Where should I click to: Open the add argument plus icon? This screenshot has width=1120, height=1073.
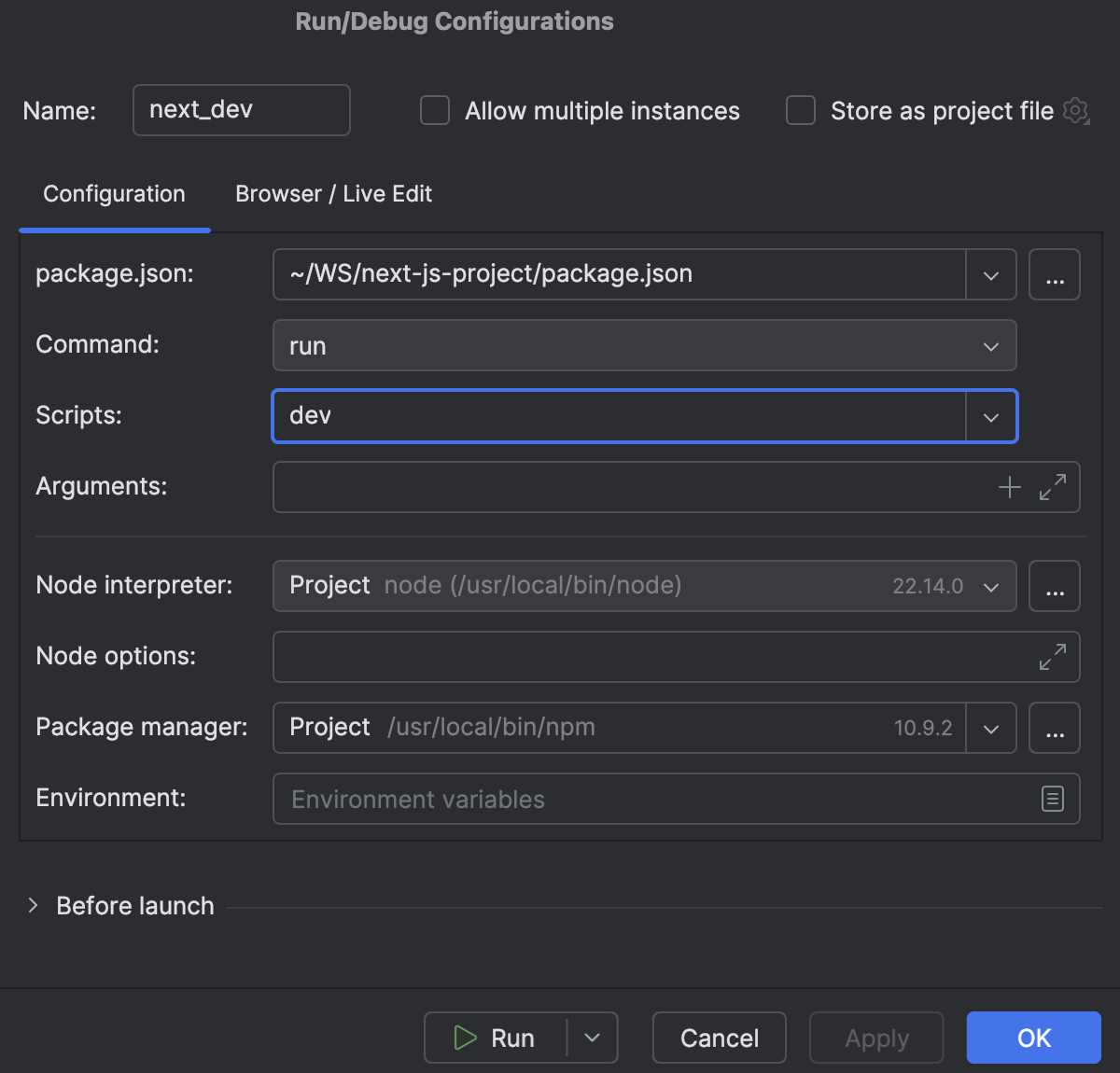click(x=1009, y=486)
